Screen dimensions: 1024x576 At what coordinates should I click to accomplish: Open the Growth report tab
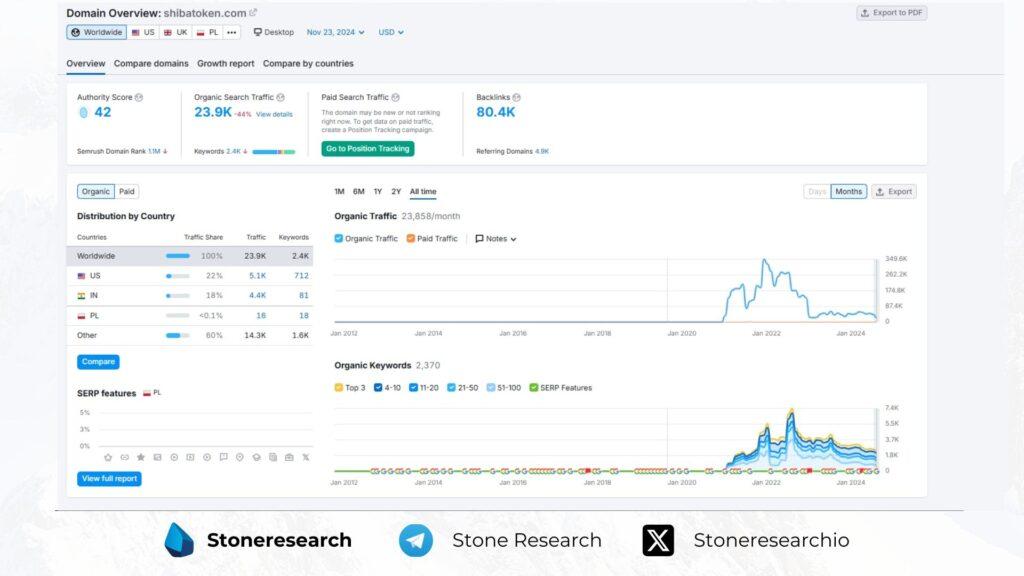225,64
